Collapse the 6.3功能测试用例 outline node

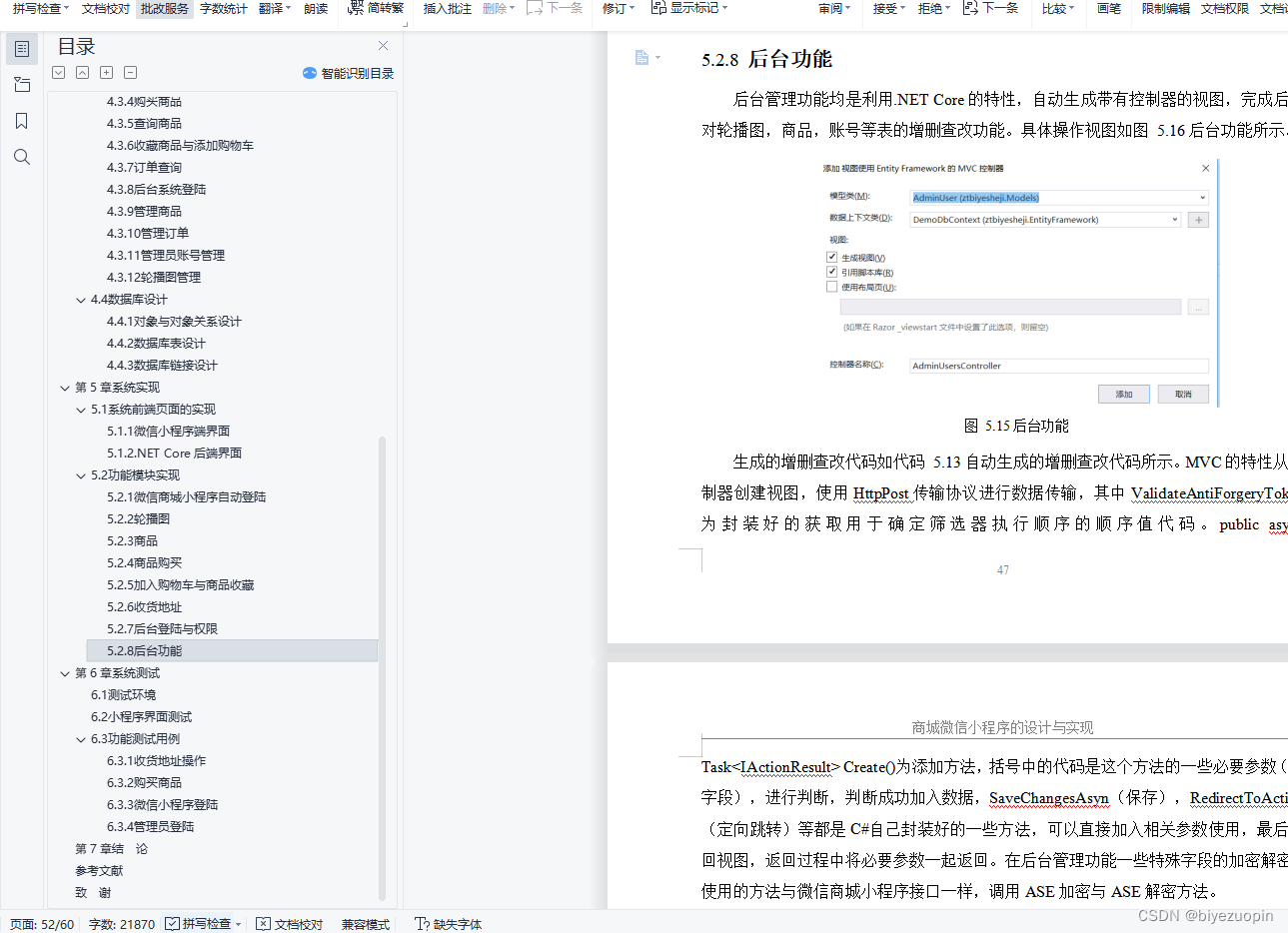tap(81, 739)
